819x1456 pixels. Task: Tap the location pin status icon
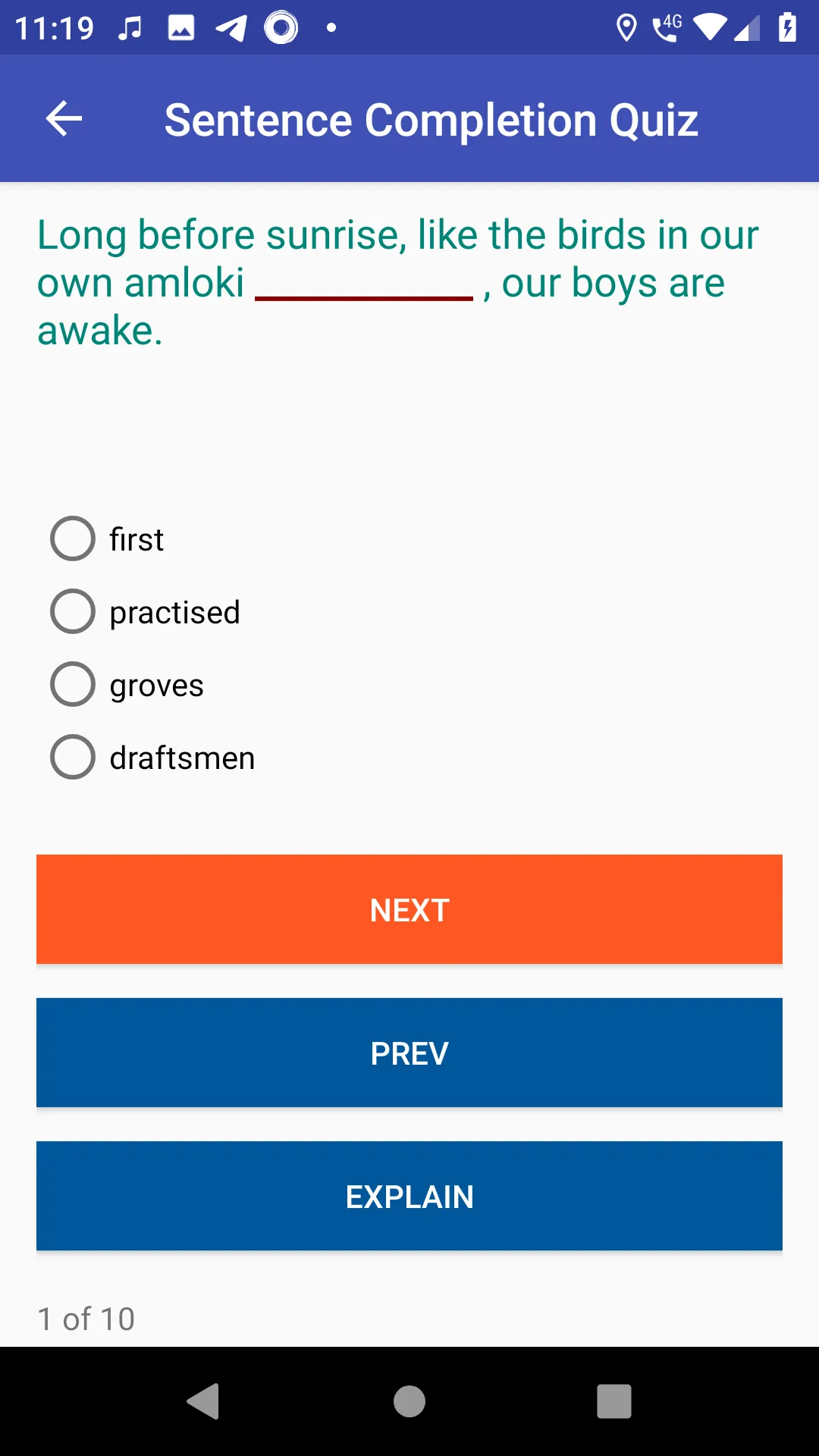[x=626, y=29]
